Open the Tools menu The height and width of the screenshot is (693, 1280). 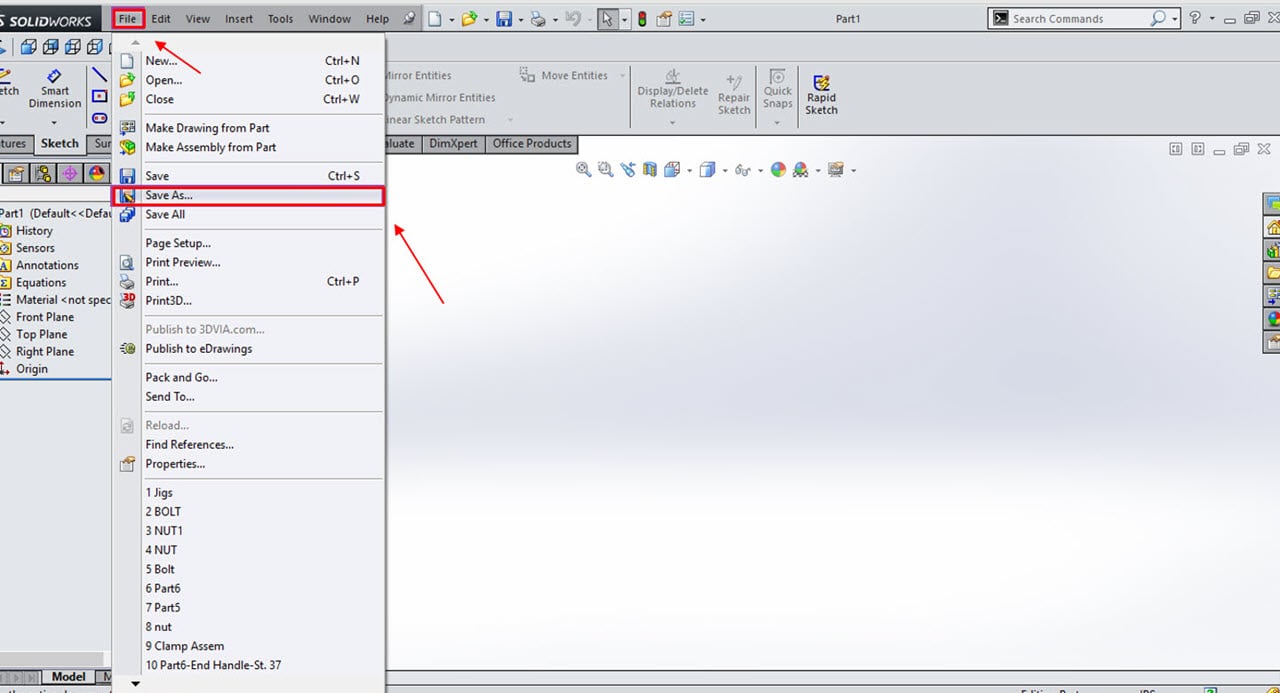click(x=281, y=18)
